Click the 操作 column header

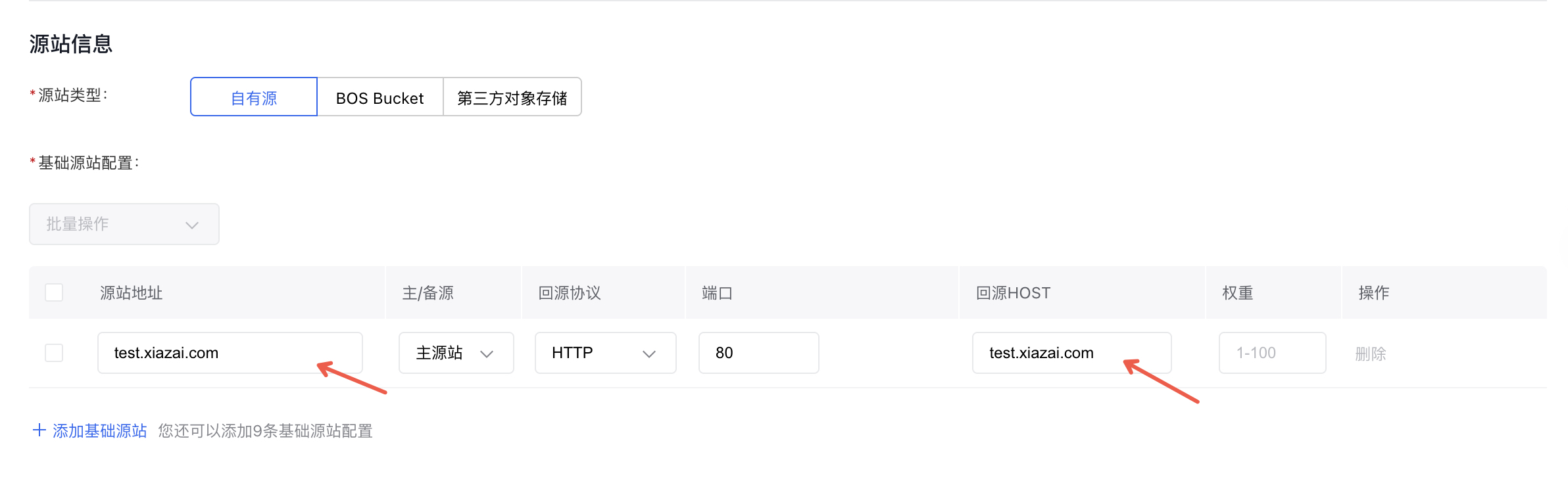(x=1373, y=292)
